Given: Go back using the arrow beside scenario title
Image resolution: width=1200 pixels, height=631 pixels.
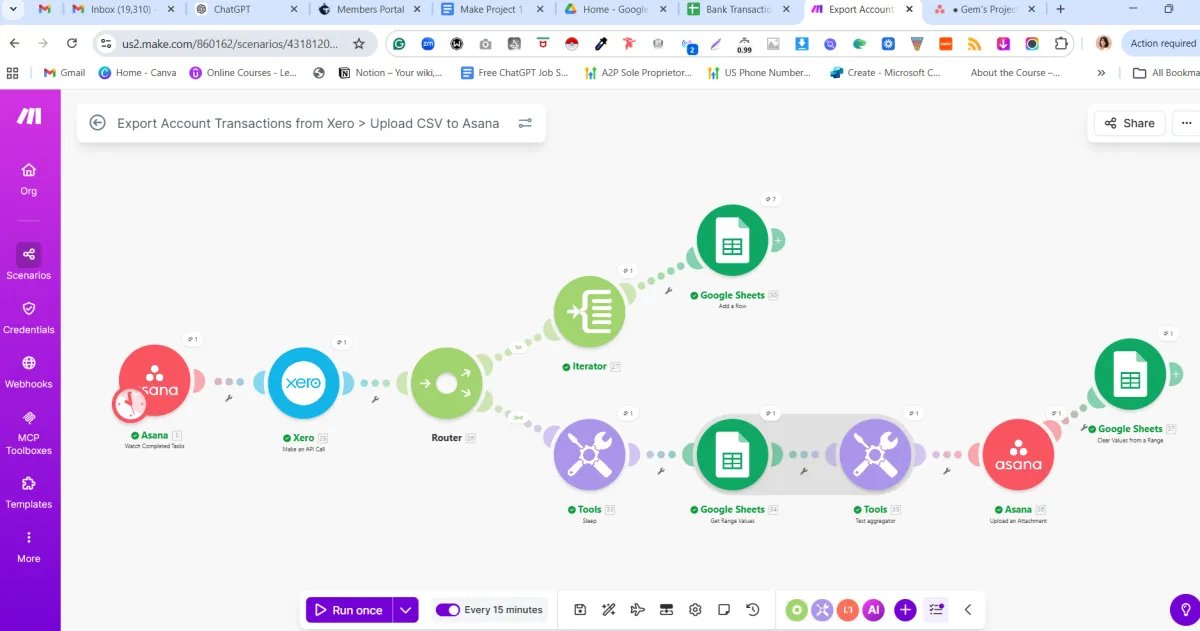Looking at the screenshot, I should point(97,123).
